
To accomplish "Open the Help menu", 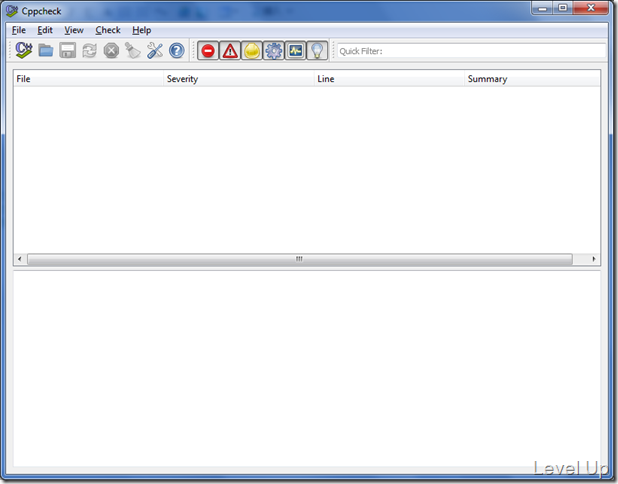I will point(141,30).
